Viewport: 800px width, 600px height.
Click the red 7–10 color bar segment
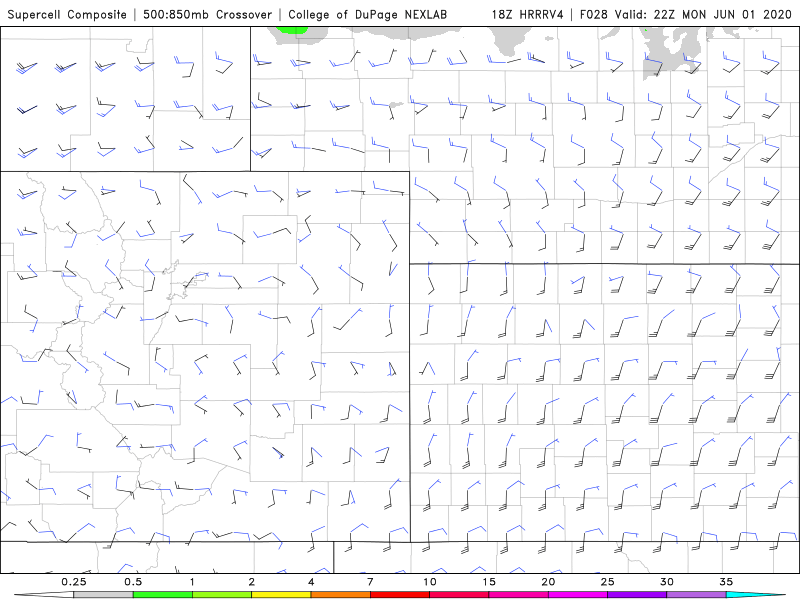coord(400,595)
